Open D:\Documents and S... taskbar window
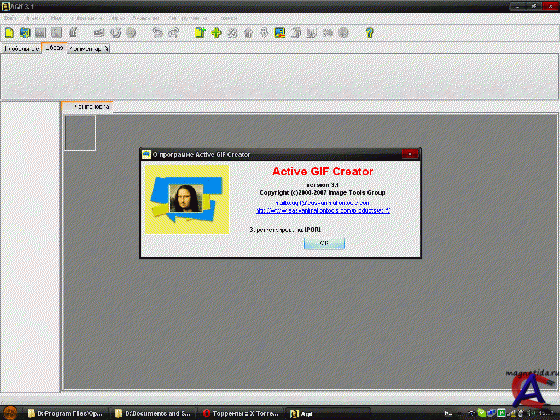This screenshot has height=420, width=560. (x=154, y=413)
